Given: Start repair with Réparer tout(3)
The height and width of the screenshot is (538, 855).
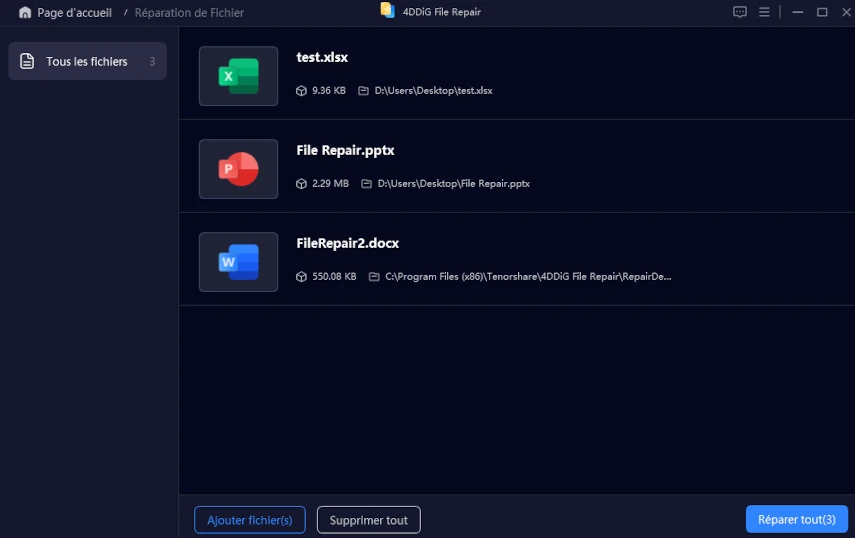Looking at the screenshot, I should coord(797,519).
